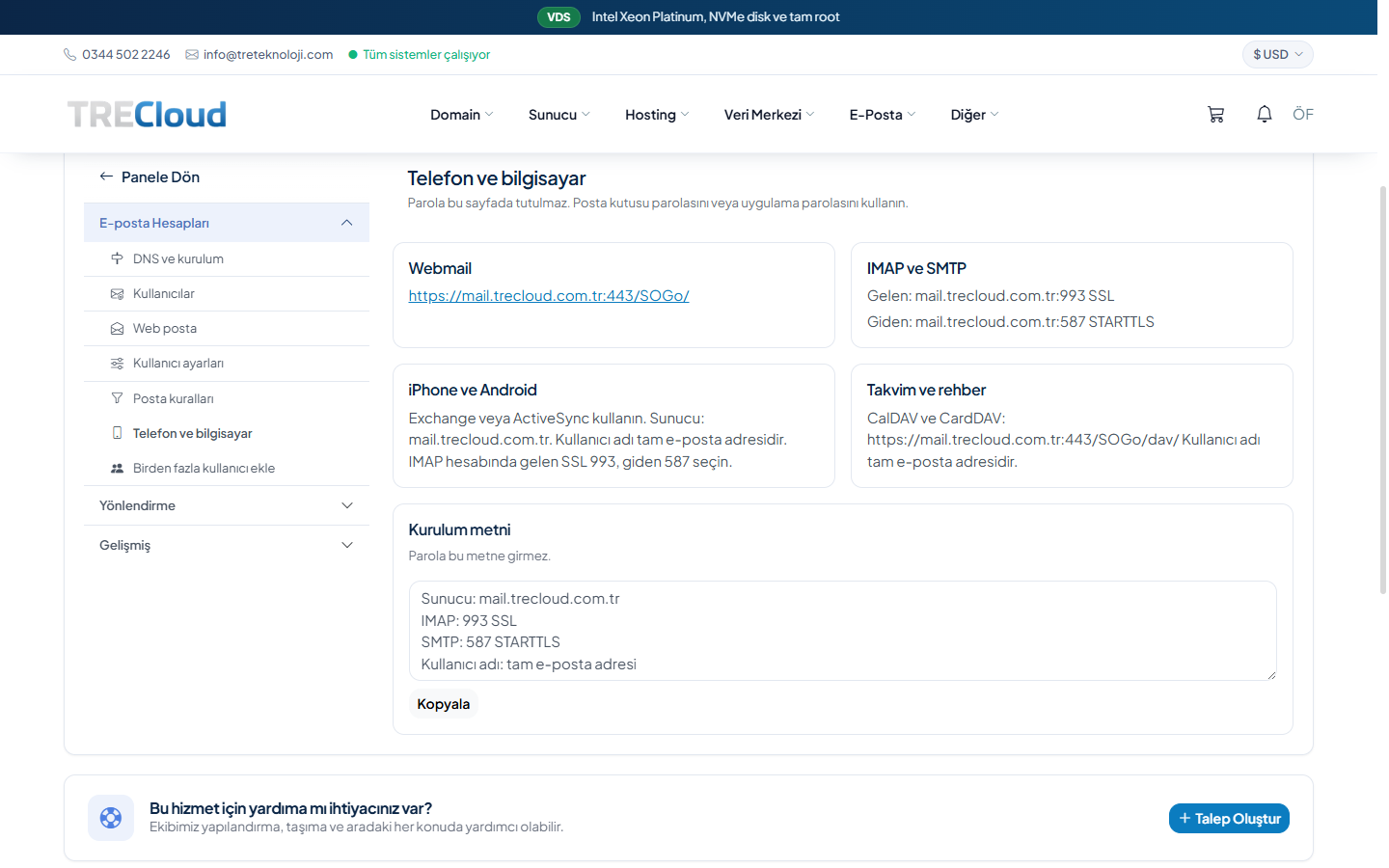Screen dimensions: 1389x868
Task: Open the Domain menu dropdown
Action: [x=461, y=114]
